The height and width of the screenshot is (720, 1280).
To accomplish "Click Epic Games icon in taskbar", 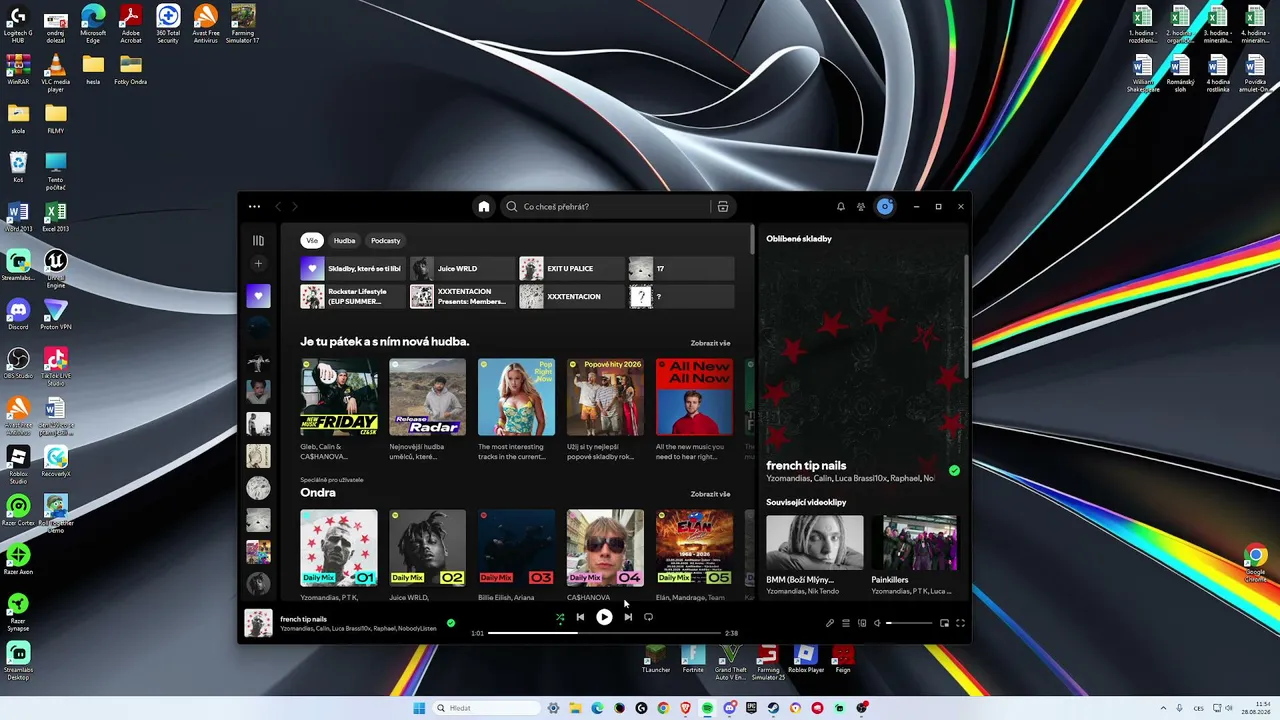I will pos(751,708).
